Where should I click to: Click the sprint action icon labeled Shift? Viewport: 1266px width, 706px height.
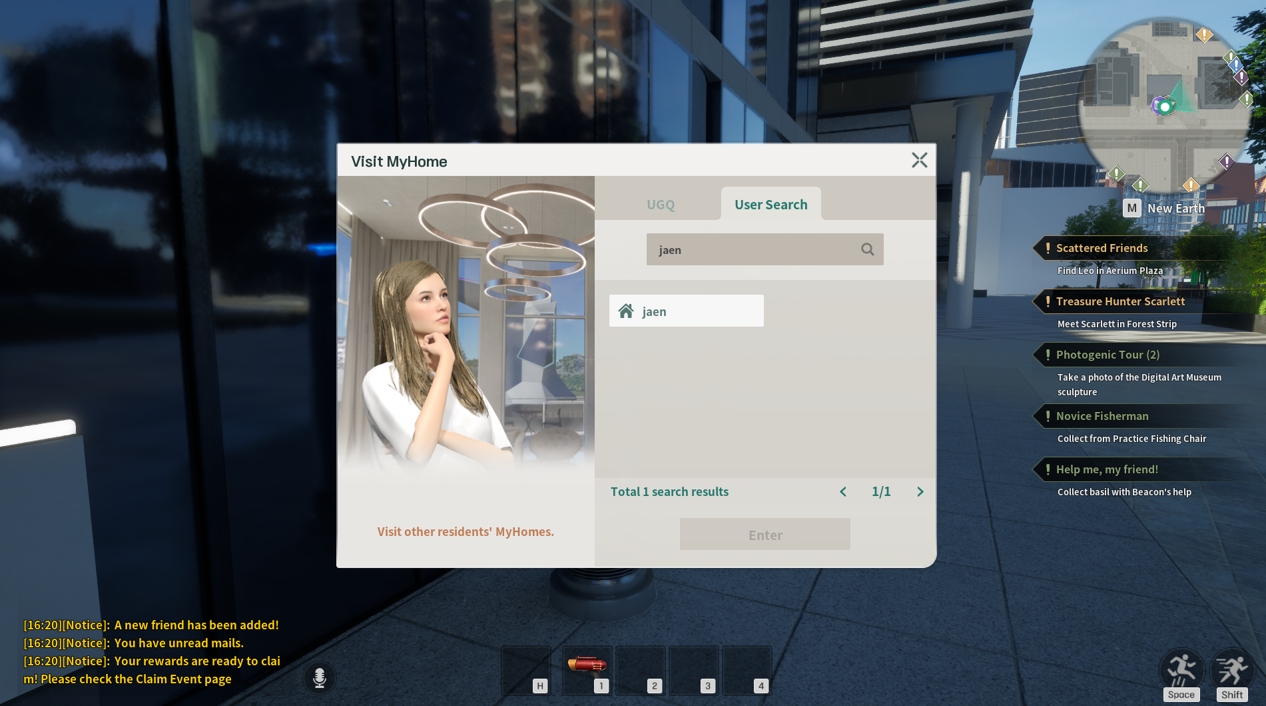pos(1231,670)
